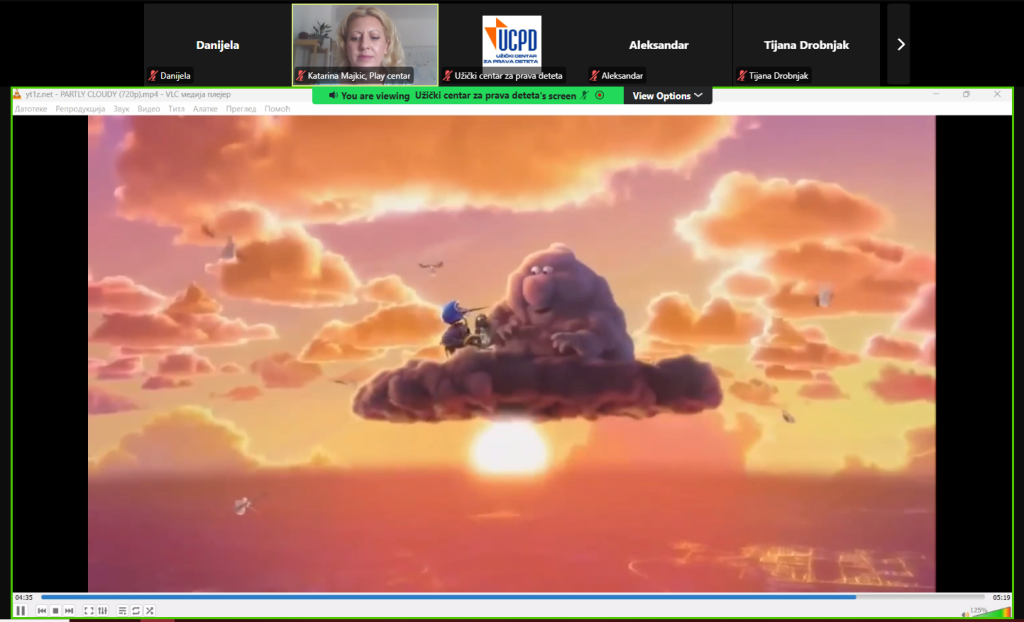Toggle VLC fullscreen mode

pos(89,610)
